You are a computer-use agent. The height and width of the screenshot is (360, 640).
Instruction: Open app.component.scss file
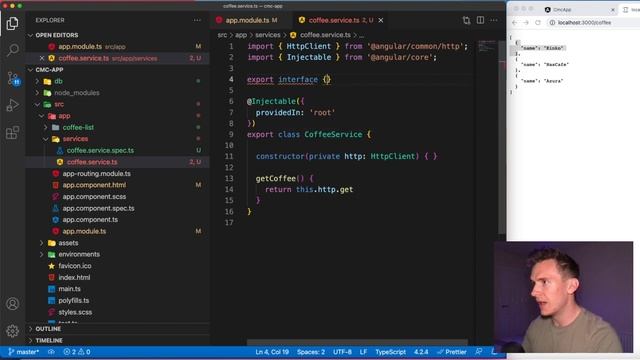pos(94,196)
